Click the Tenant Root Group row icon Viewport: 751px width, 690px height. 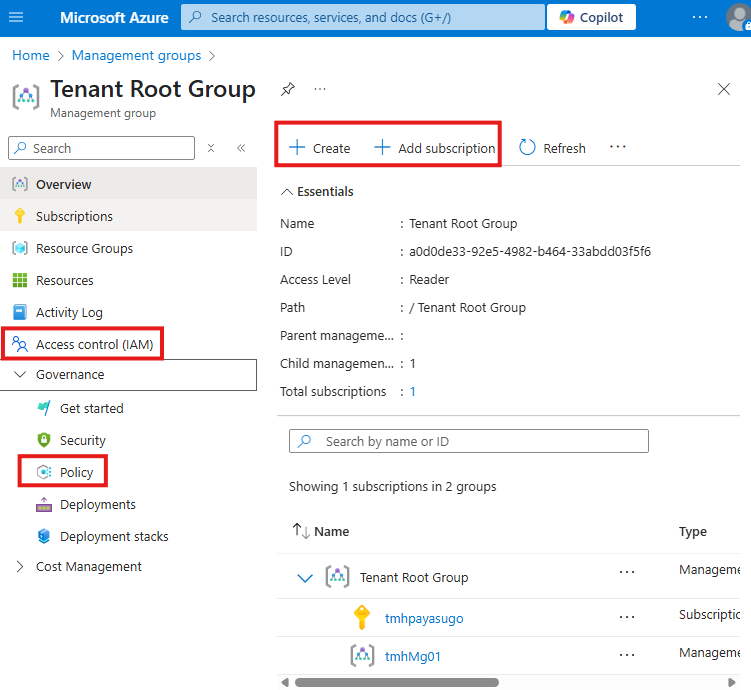point(337,577)
